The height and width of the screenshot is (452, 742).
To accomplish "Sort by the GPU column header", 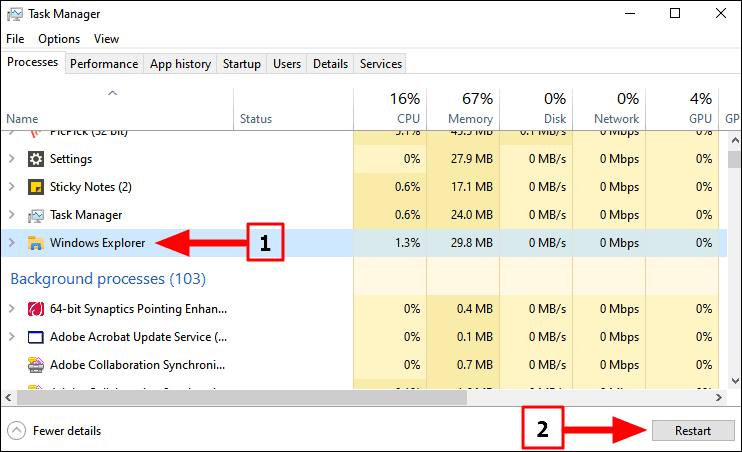I will pyautogui.click(x=682, y=109).
